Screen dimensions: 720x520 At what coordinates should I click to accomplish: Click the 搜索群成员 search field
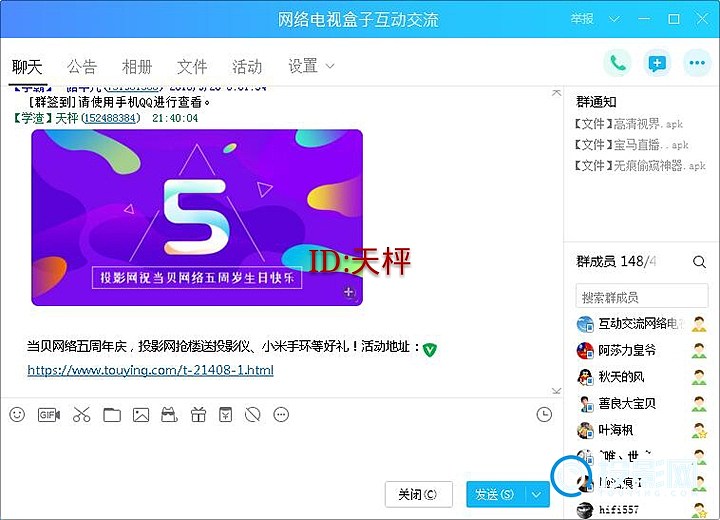[x=641, y=297]
